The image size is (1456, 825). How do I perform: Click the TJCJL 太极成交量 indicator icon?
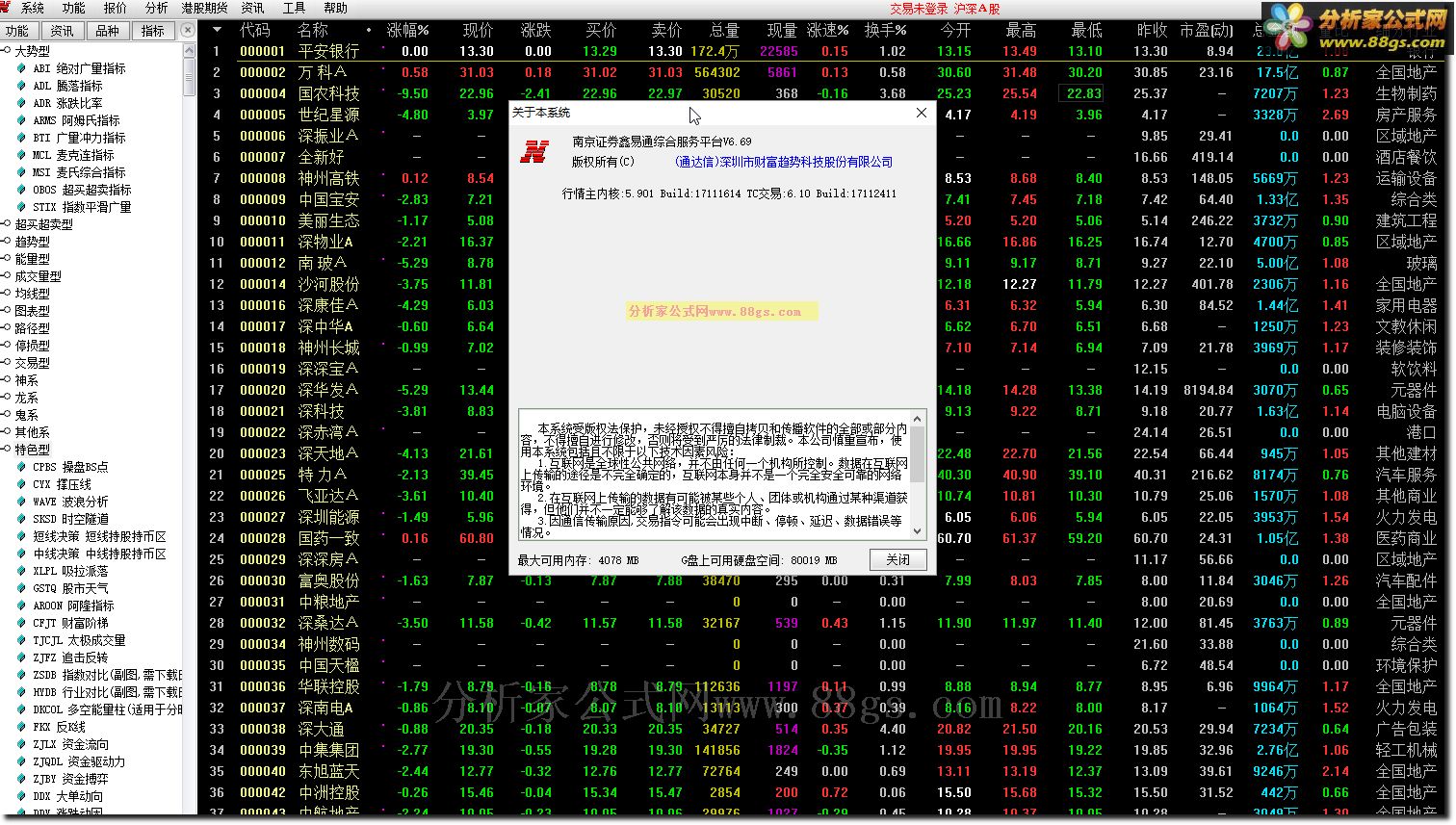22,640
